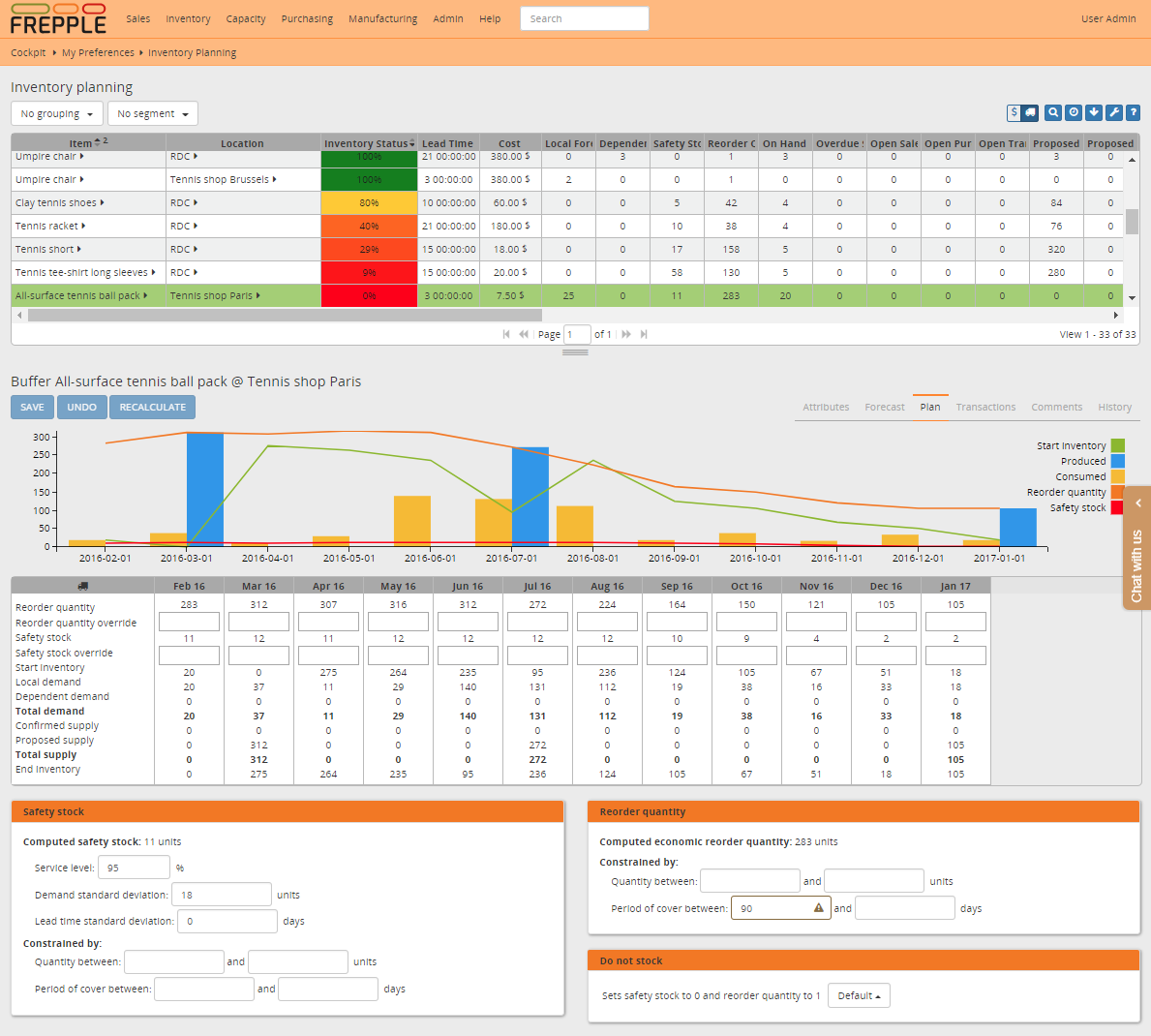Switch display to dollar value mode
This screenshot has width=1151, height=1036.
pyautogui.click(x=1014, y=113)
